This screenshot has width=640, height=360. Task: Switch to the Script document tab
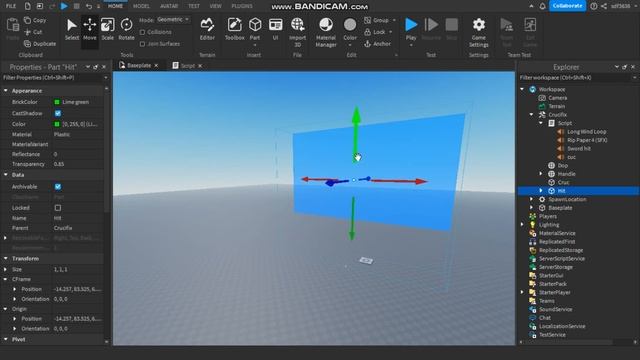[x=187, y=66]
